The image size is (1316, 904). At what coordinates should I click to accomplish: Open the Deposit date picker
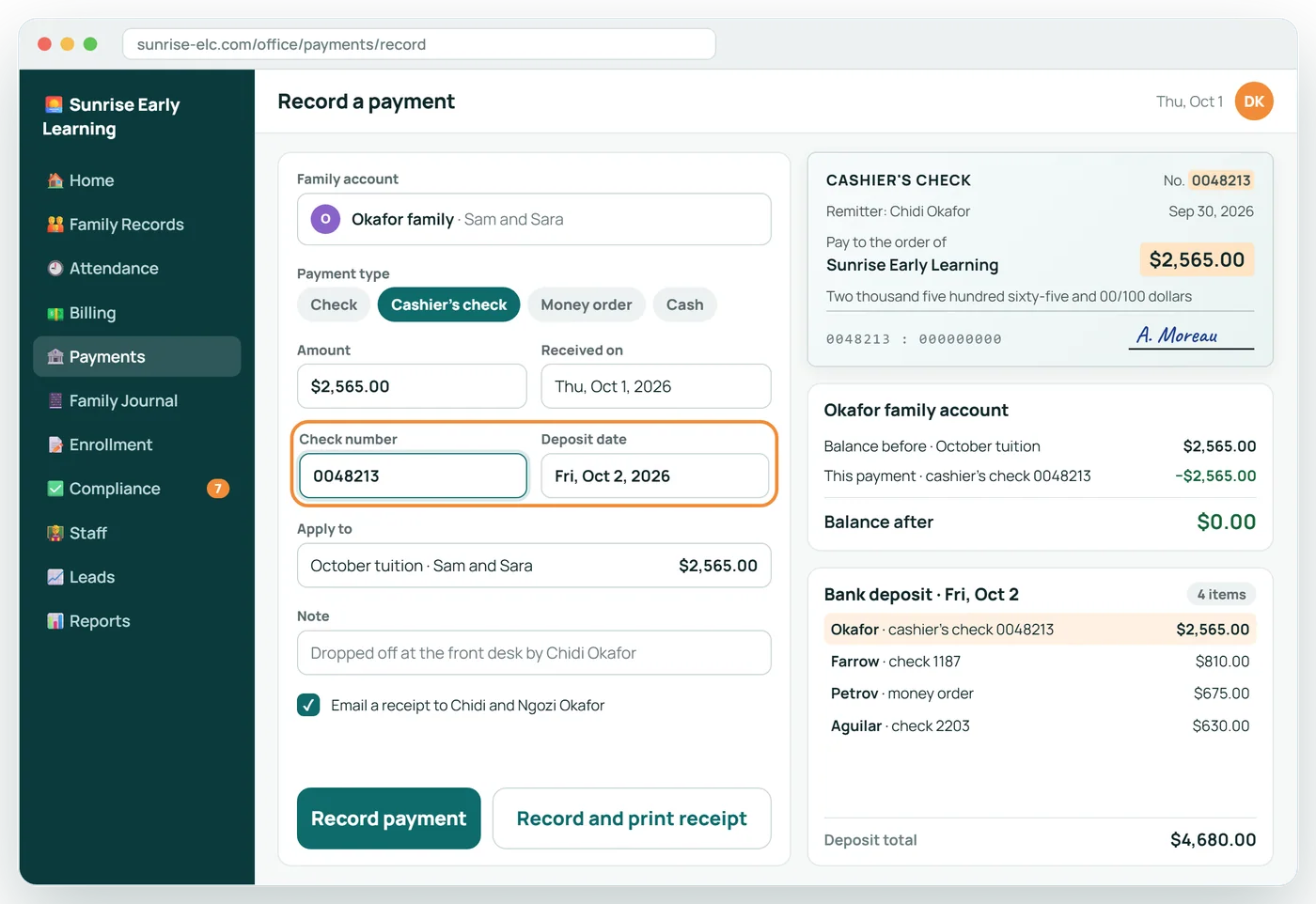tap(655, 475)
